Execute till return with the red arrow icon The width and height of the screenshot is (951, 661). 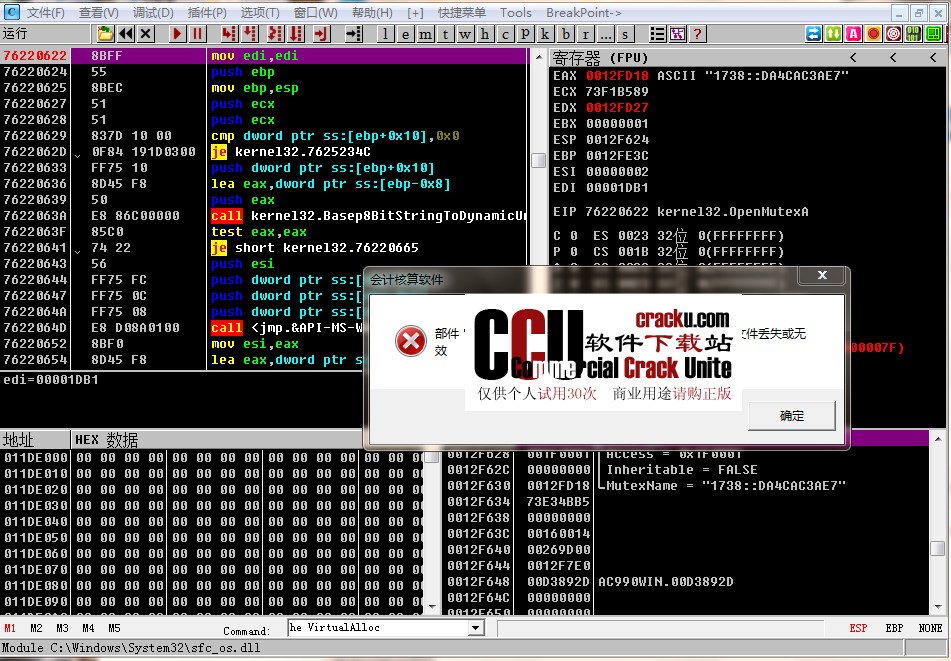321,34
